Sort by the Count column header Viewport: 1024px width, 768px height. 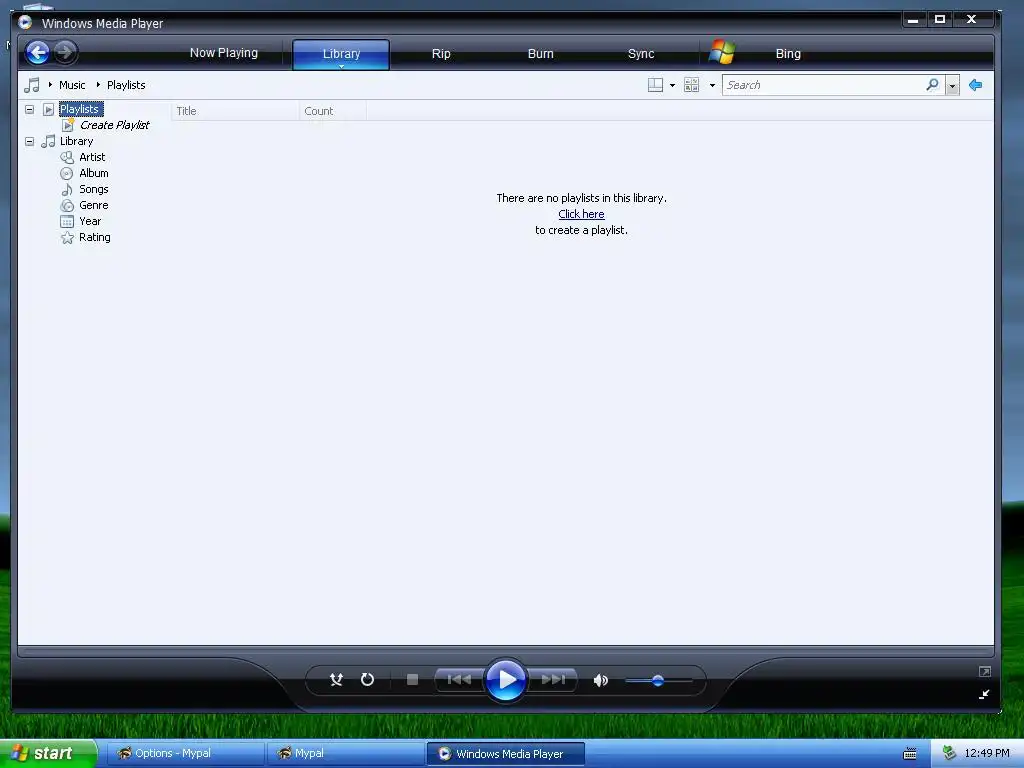[332, 111]
